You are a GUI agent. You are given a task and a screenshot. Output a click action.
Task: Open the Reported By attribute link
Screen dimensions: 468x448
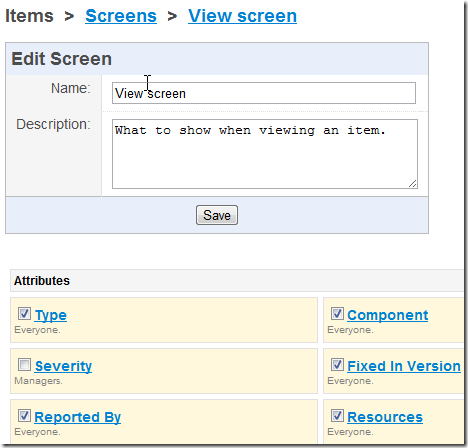pyautogui.click(x=78, y=417)
